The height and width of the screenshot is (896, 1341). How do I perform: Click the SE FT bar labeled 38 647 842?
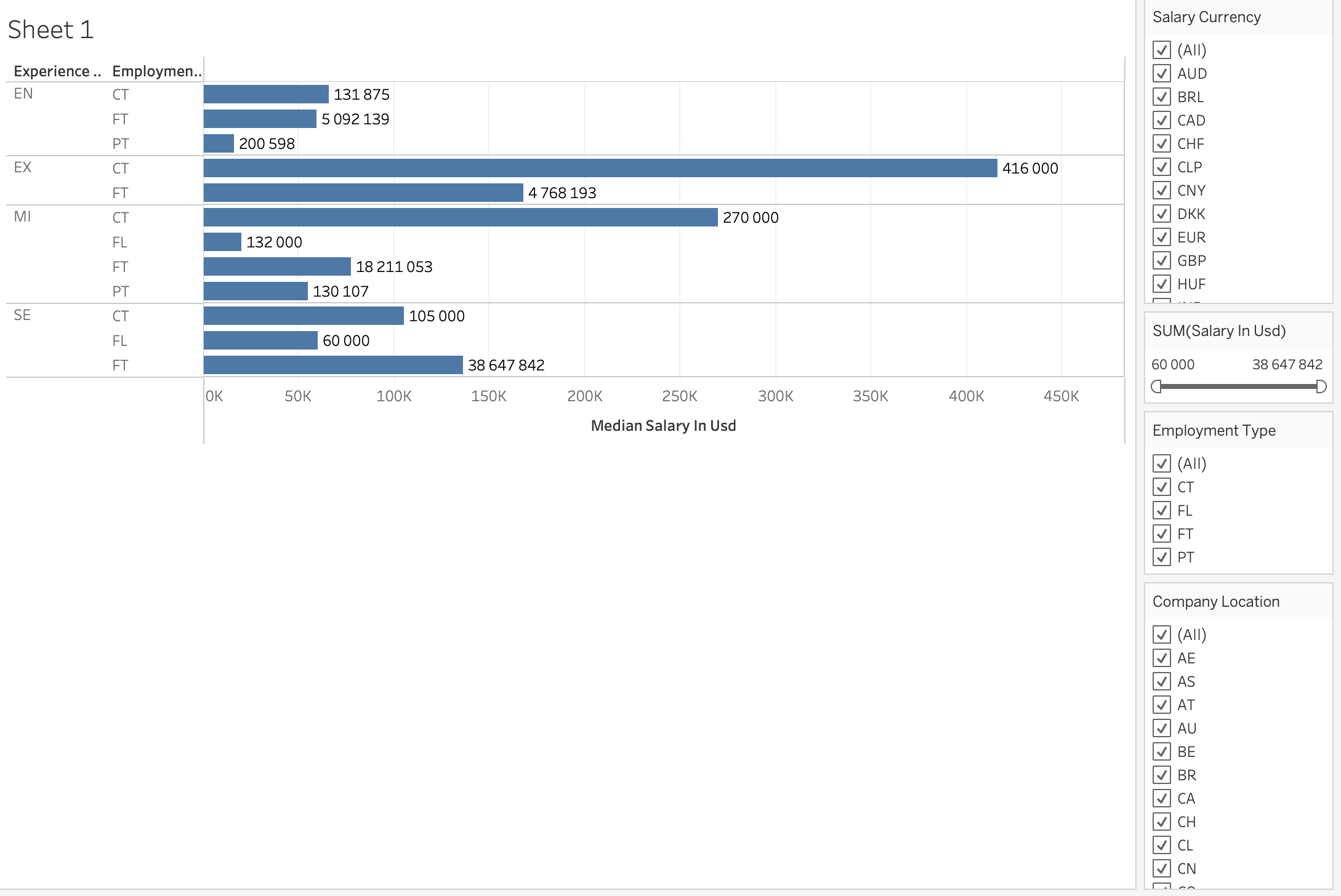[332, 365]
